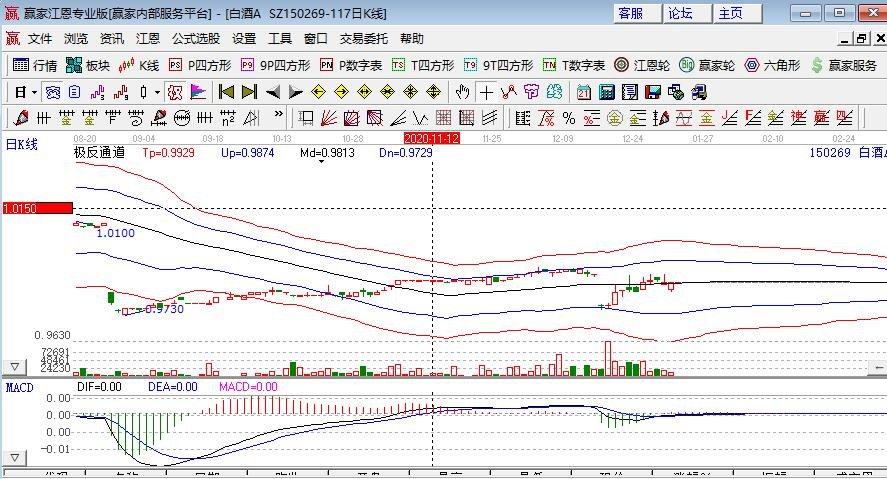Click yellow diamond horizontal compress icon
This screenshot has width=887, height=479.
[387, 92]
